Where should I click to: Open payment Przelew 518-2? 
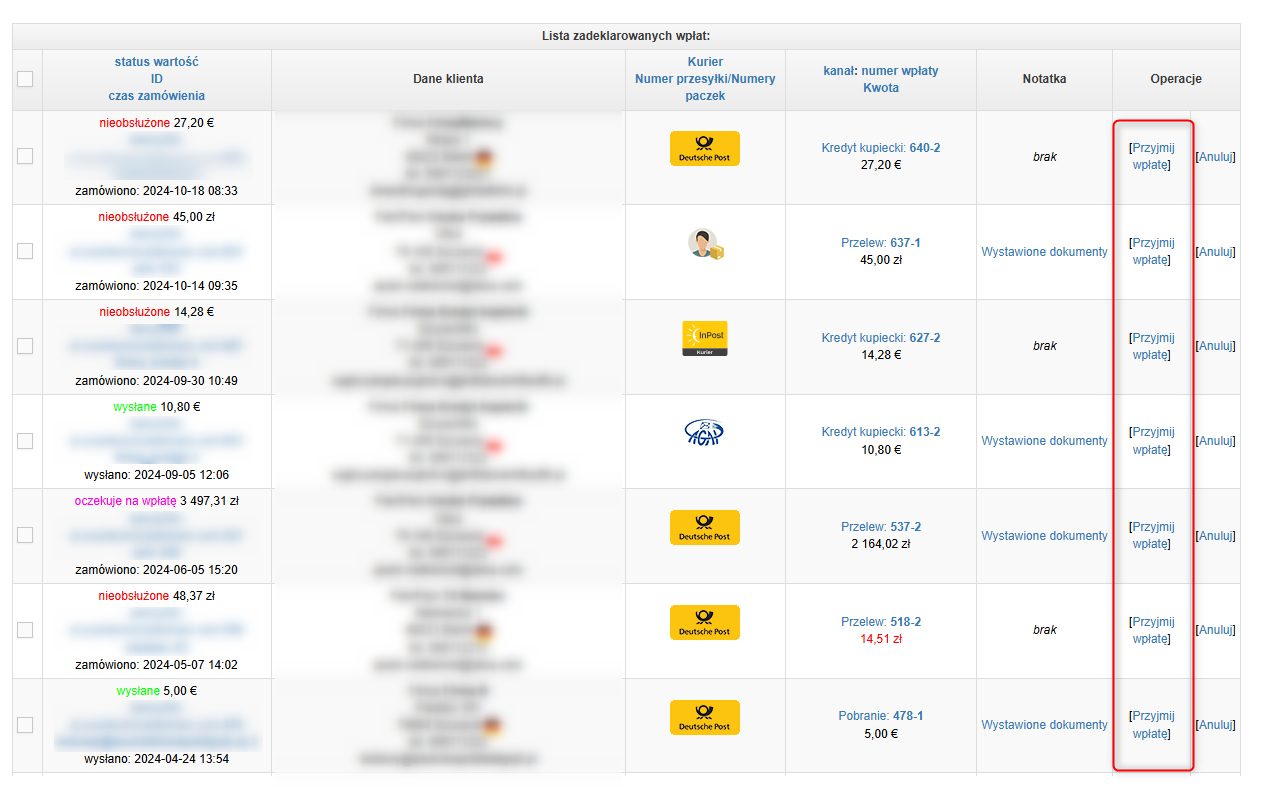click(881, 622)
